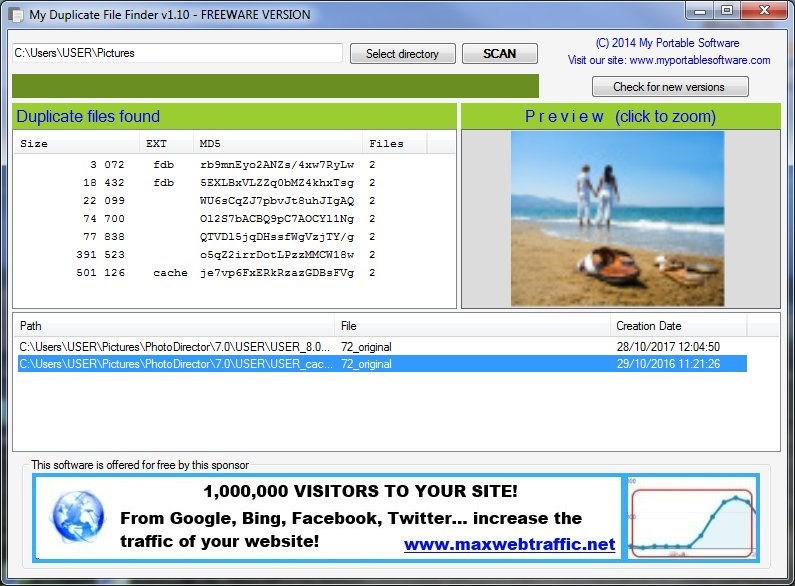Click MD5 QTVDl5jqDHssfWgVzjTY/g
Viewport: 795px width, 586px height.
[277, 237]
